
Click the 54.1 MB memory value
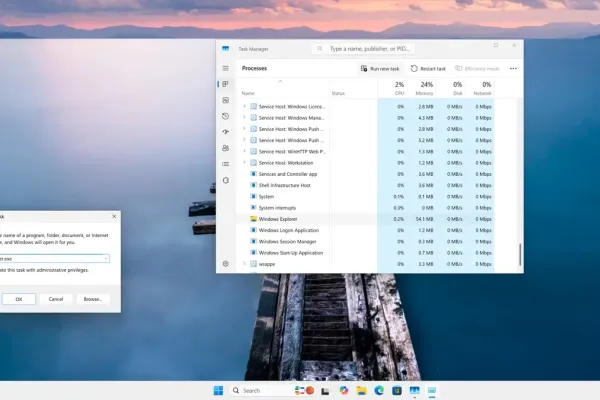(424, 219)
